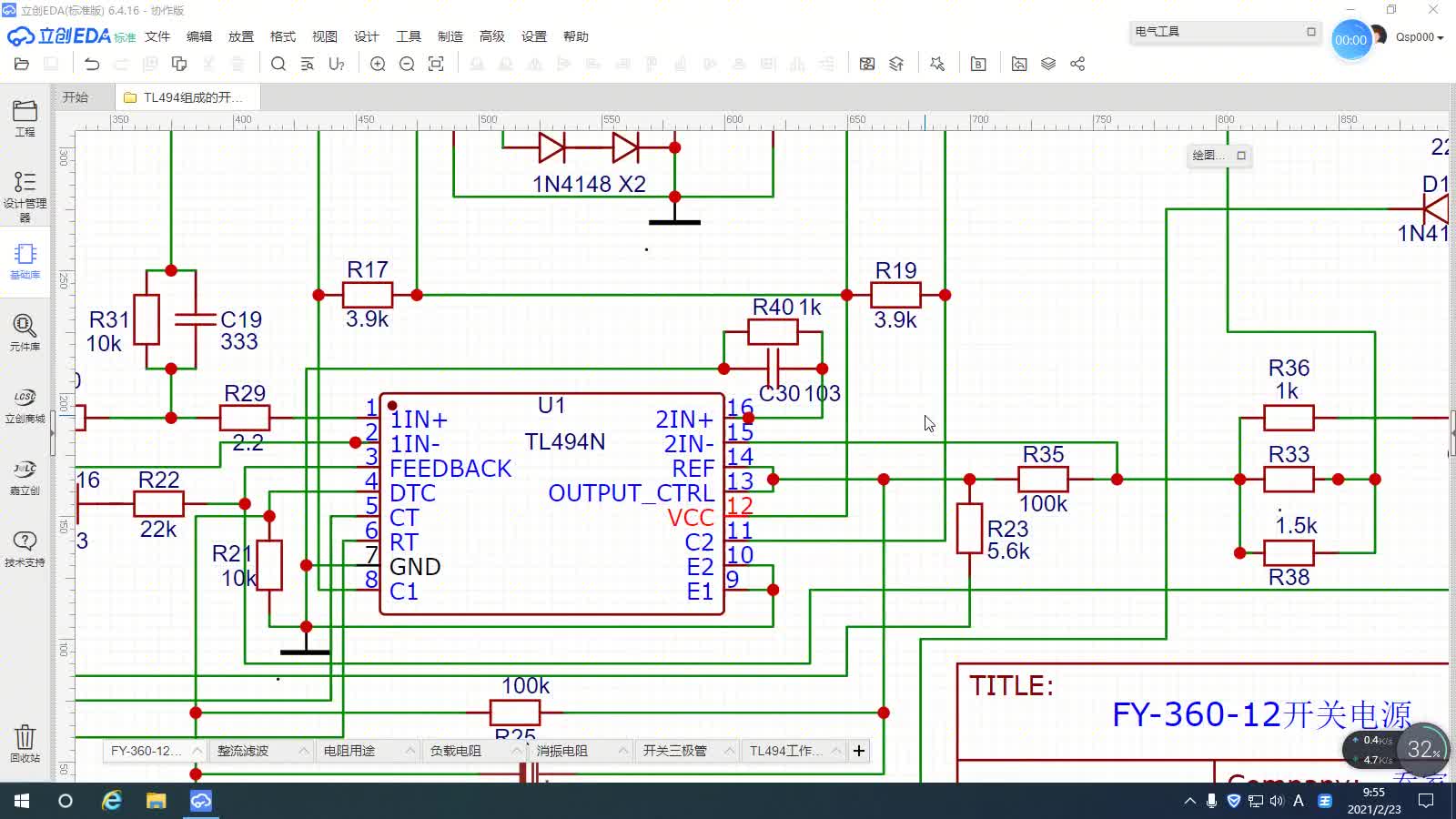The width and height of the screenshot is (1456, 819).
Task: Open the FY-360-12 sheet tab arrow
Action: 197,751
